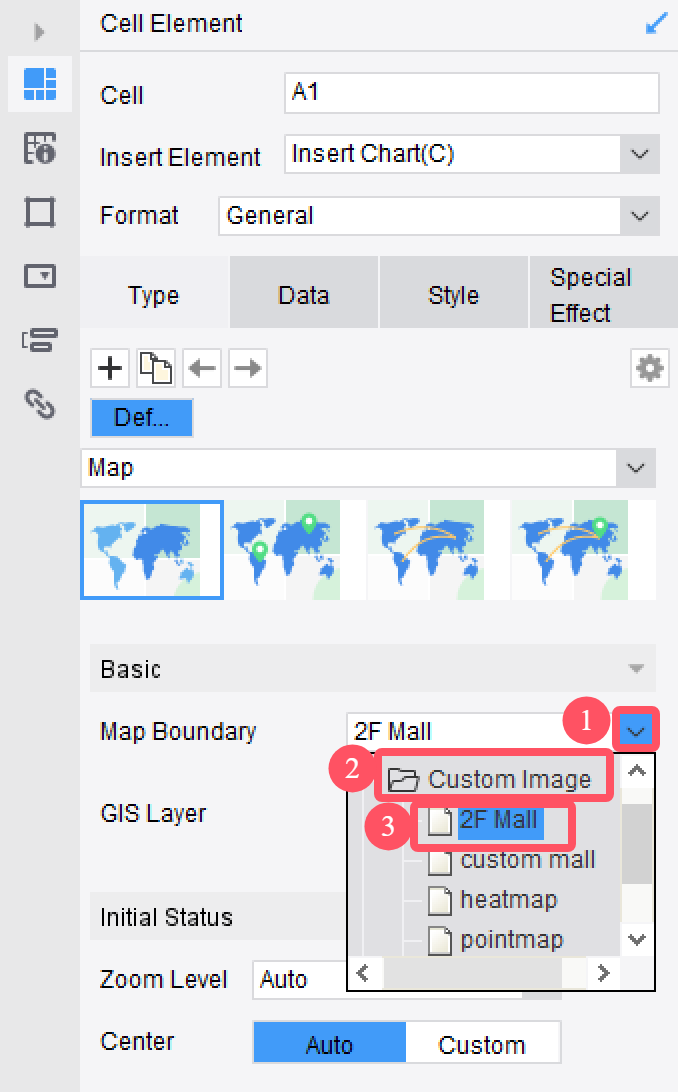Open the Map chart type dropdown
The width and height of the screenshot is (678, 1092).
(636, 468)
